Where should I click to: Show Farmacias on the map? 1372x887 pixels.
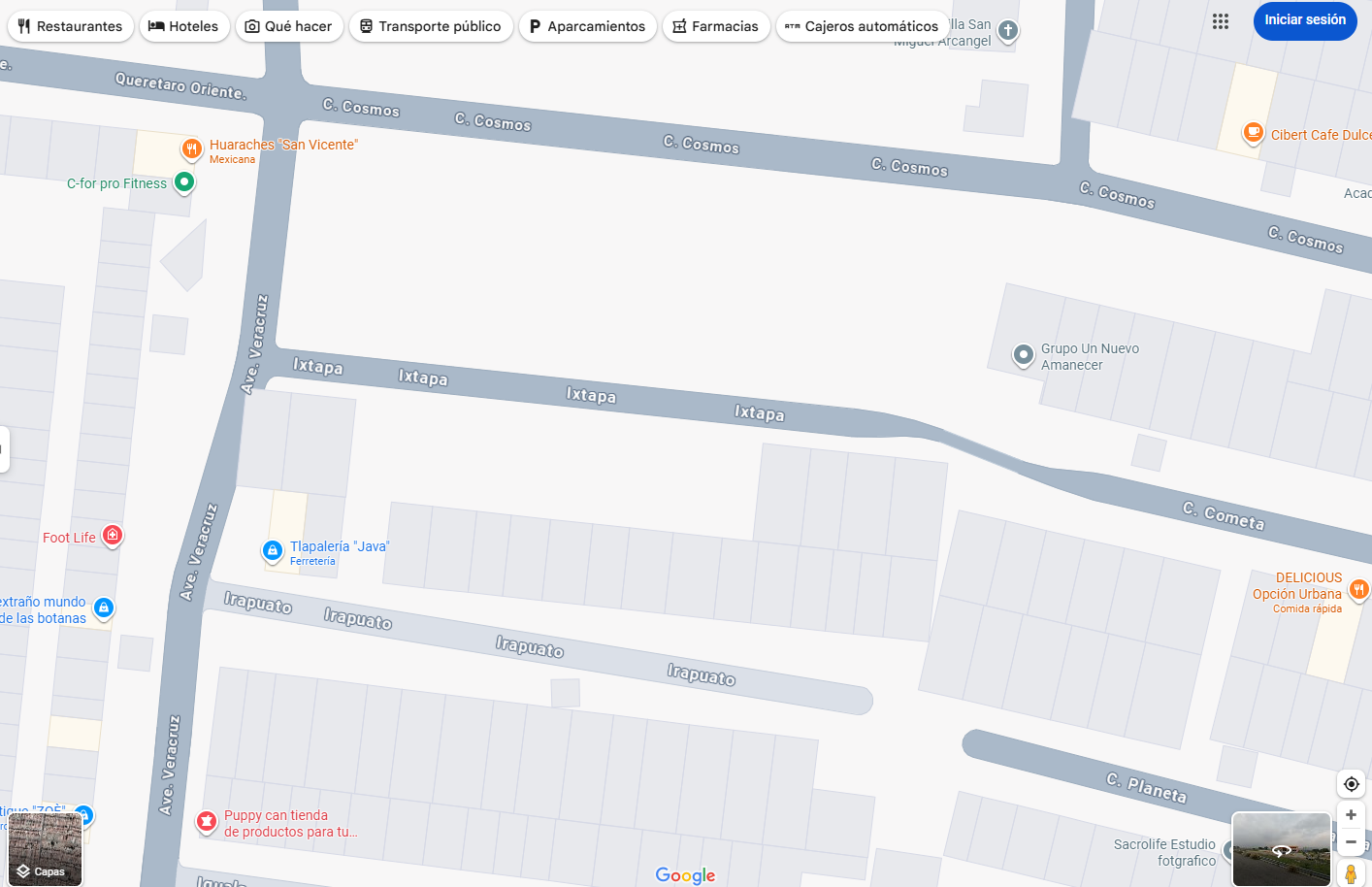pos(716,26)
